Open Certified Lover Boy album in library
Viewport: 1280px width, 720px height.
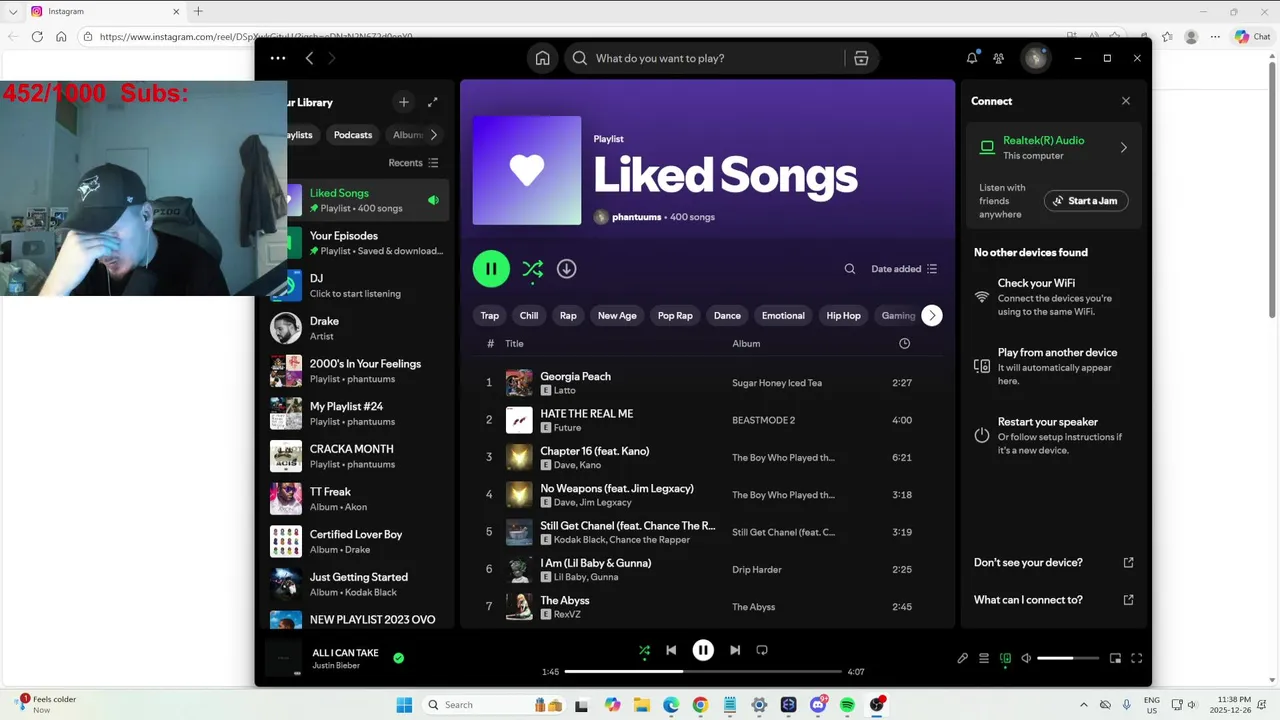tap(355, 541)
